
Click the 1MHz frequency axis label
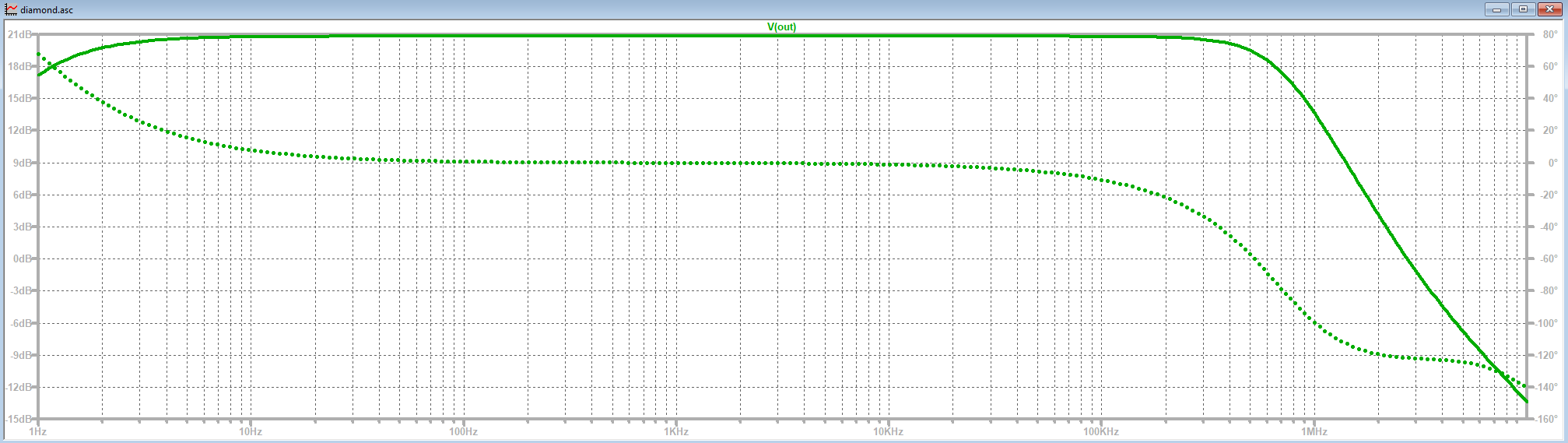point(1314,431)
